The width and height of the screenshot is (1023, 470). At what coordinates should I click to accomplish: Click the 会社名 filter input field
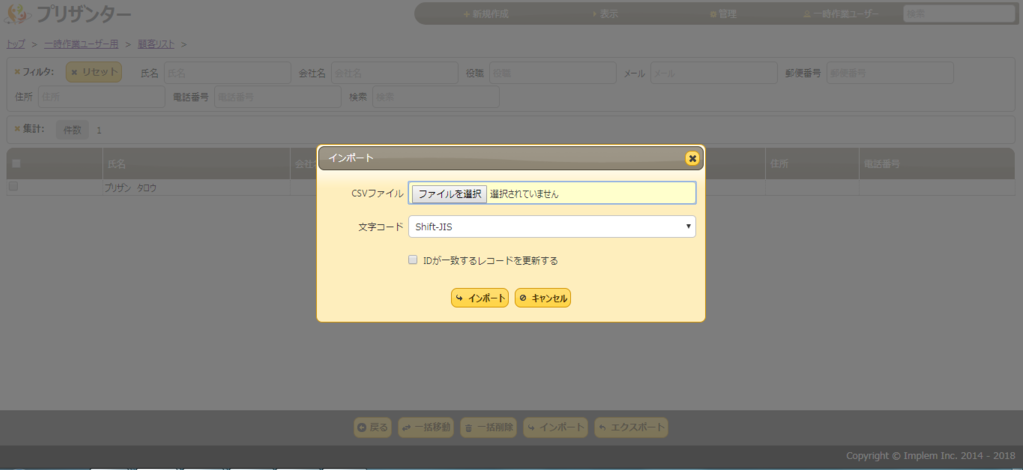coord(395,73)
